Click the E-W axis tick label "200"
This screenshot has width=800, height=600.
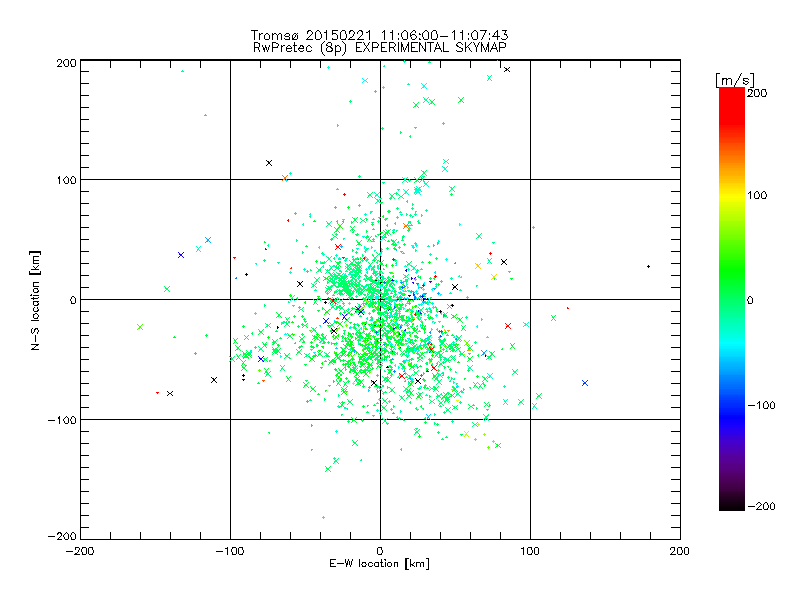[680, 551]
